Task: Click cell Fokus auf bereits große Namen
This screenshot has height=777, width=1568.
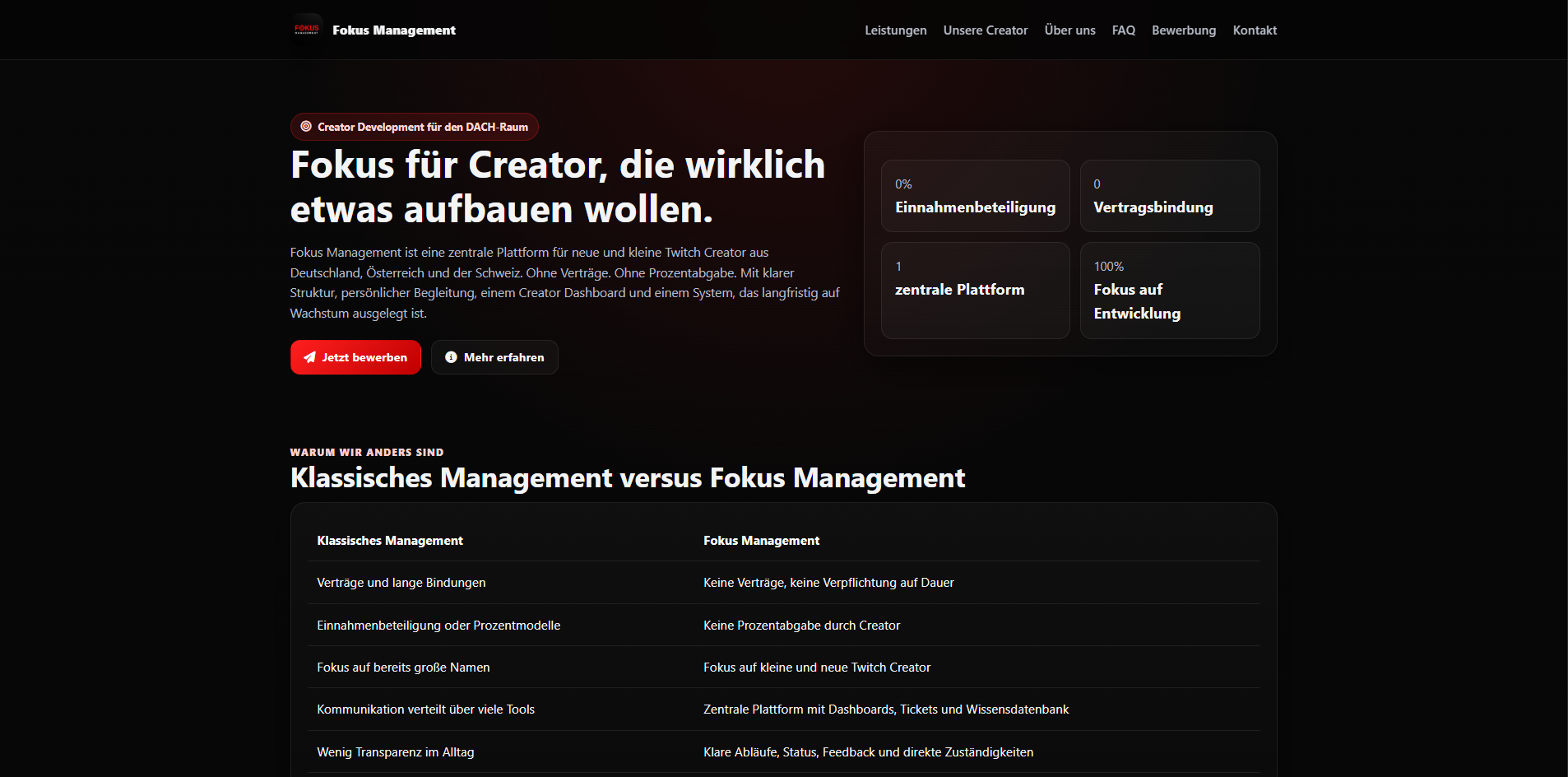Action: pyautogui.click(x=403, y=668)
